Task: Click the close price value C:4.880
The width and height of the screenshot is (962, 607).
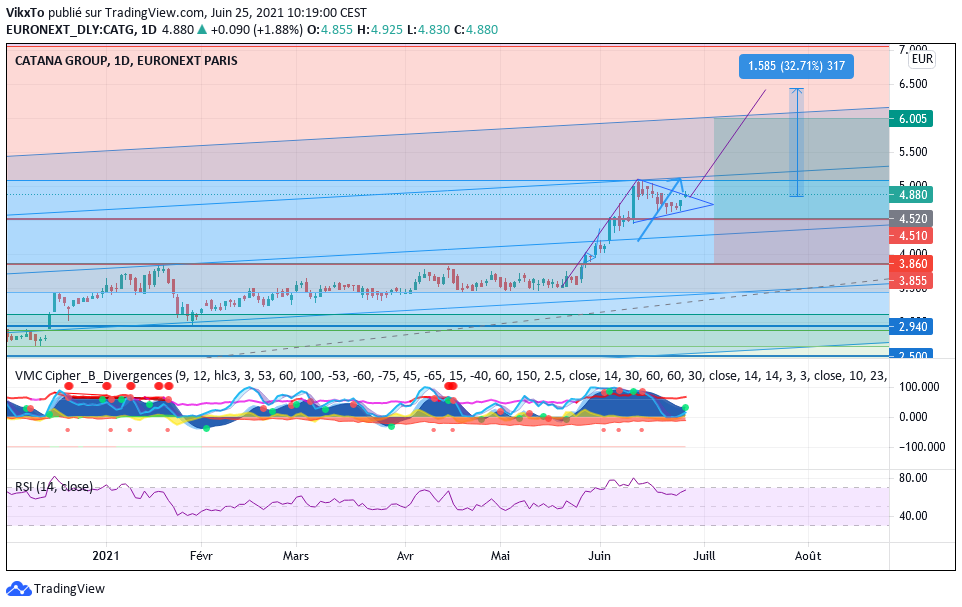Action: point(476,29)
